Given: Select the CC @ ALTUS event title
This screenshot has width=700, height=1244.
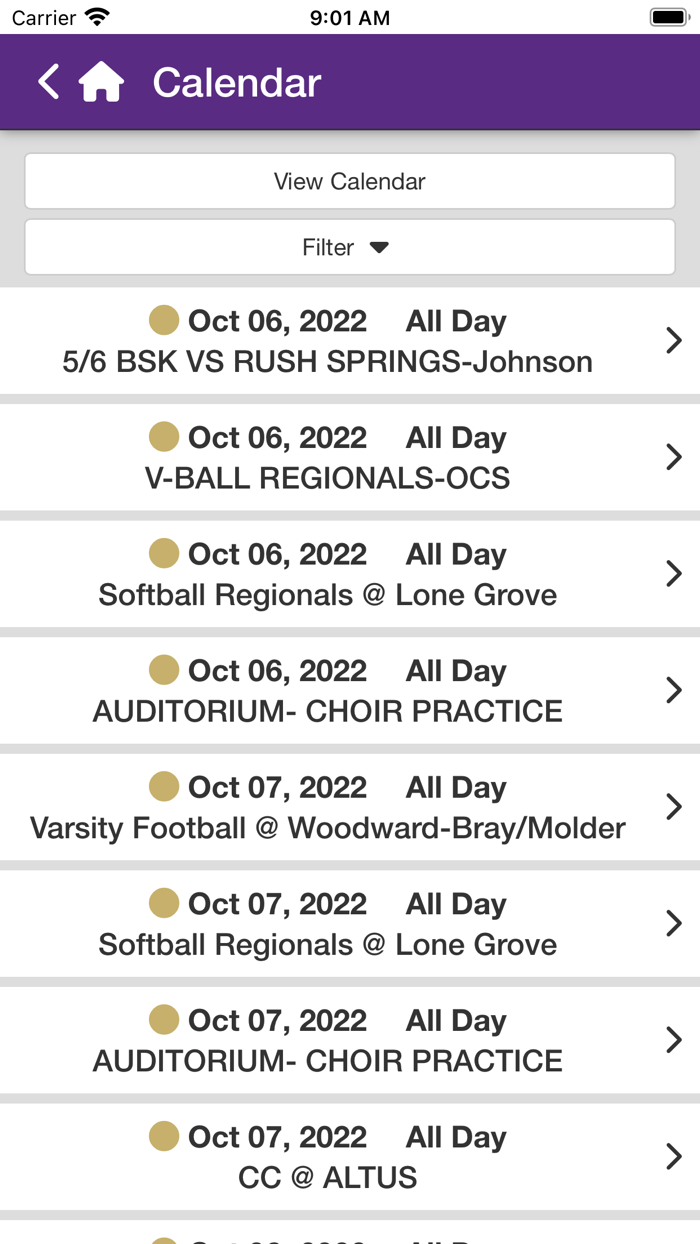Looking at the screenshot, I should [328, 1177].
